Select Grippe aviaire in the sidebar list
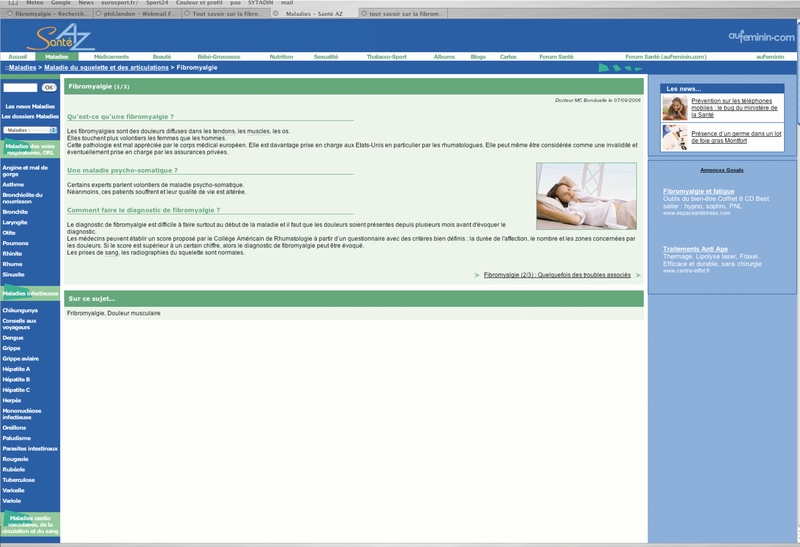 pos(22,358)
